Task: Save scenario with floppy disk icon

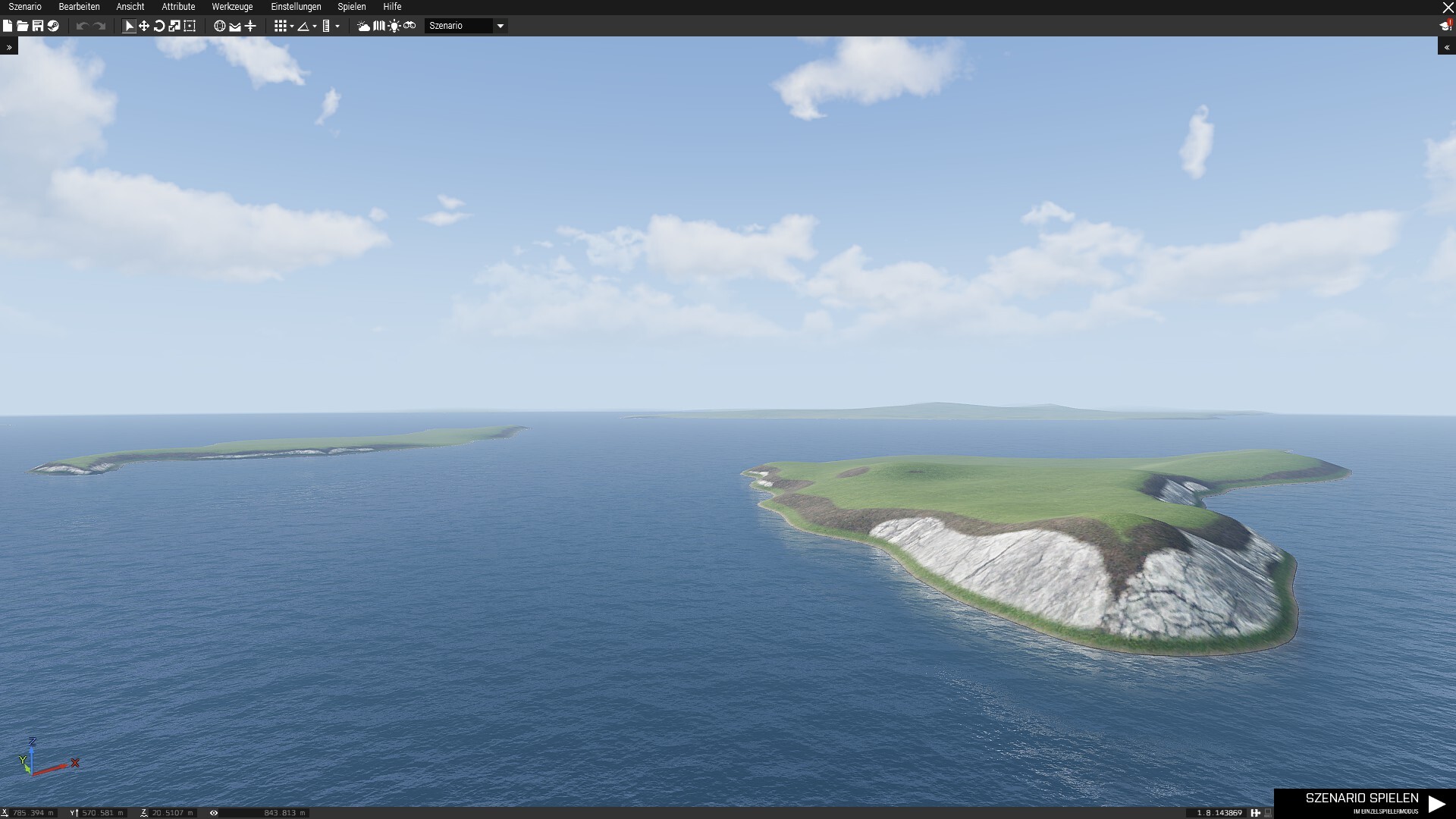Action: [38, 26]
